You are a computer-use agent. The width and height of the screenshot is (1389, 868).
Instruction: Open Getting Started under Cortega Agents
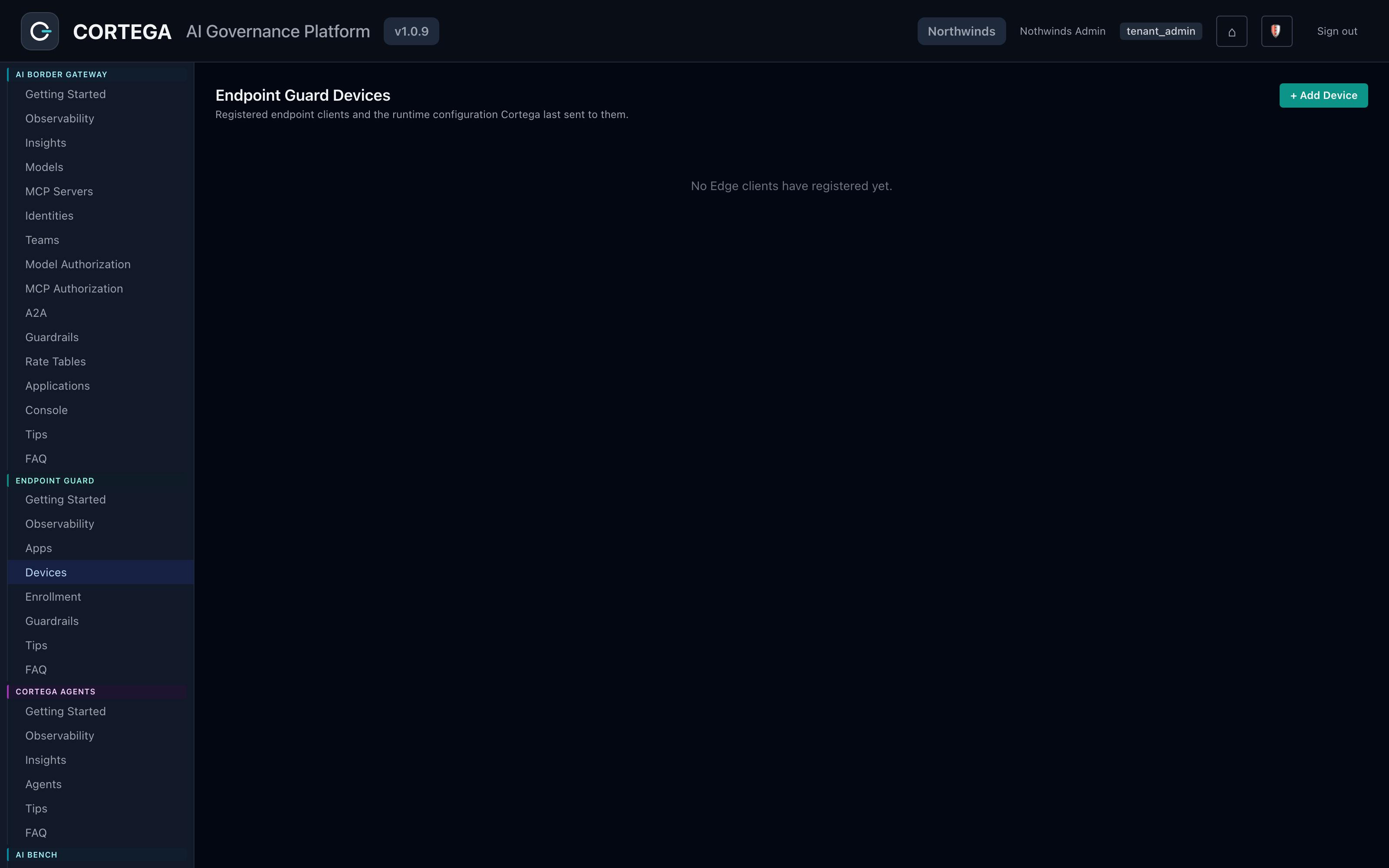[100, 711]
